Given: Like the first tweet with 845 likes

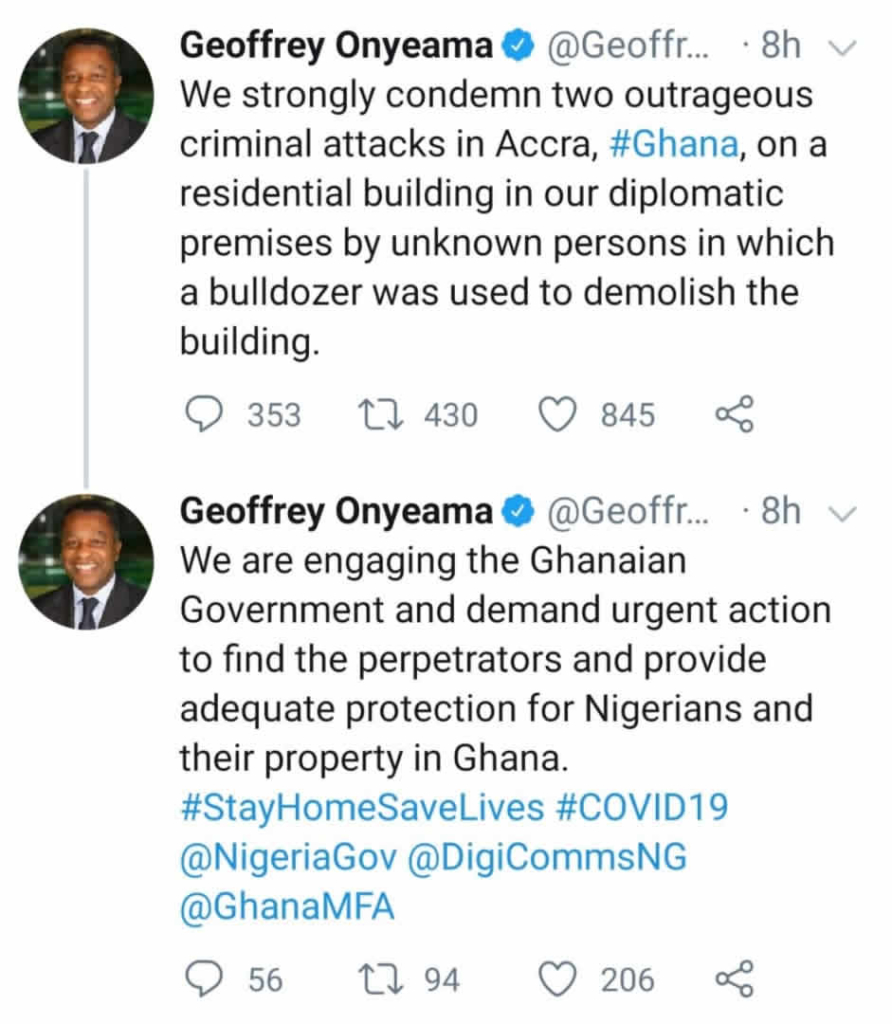Looking at the screenshot, I should pyautogui.click(x=557, y=414).
